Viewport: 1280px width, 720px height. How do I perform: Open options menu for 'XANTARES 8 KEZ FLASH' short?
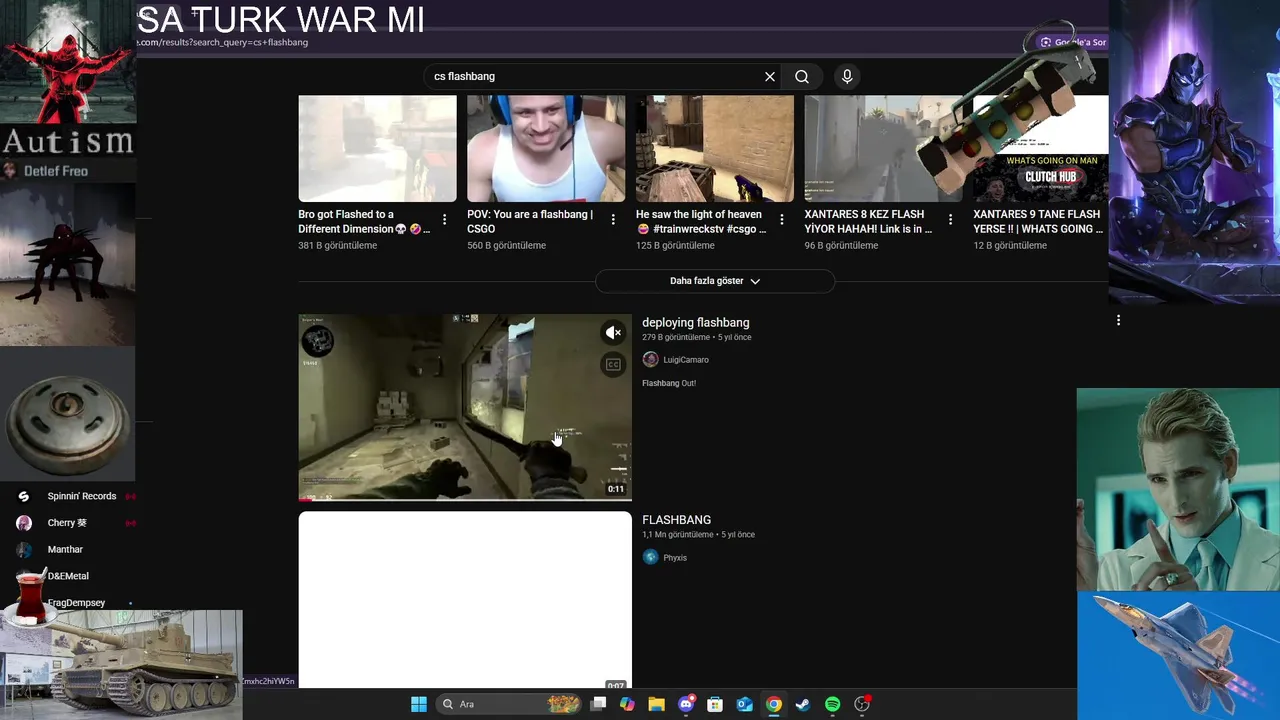point(950,220)
